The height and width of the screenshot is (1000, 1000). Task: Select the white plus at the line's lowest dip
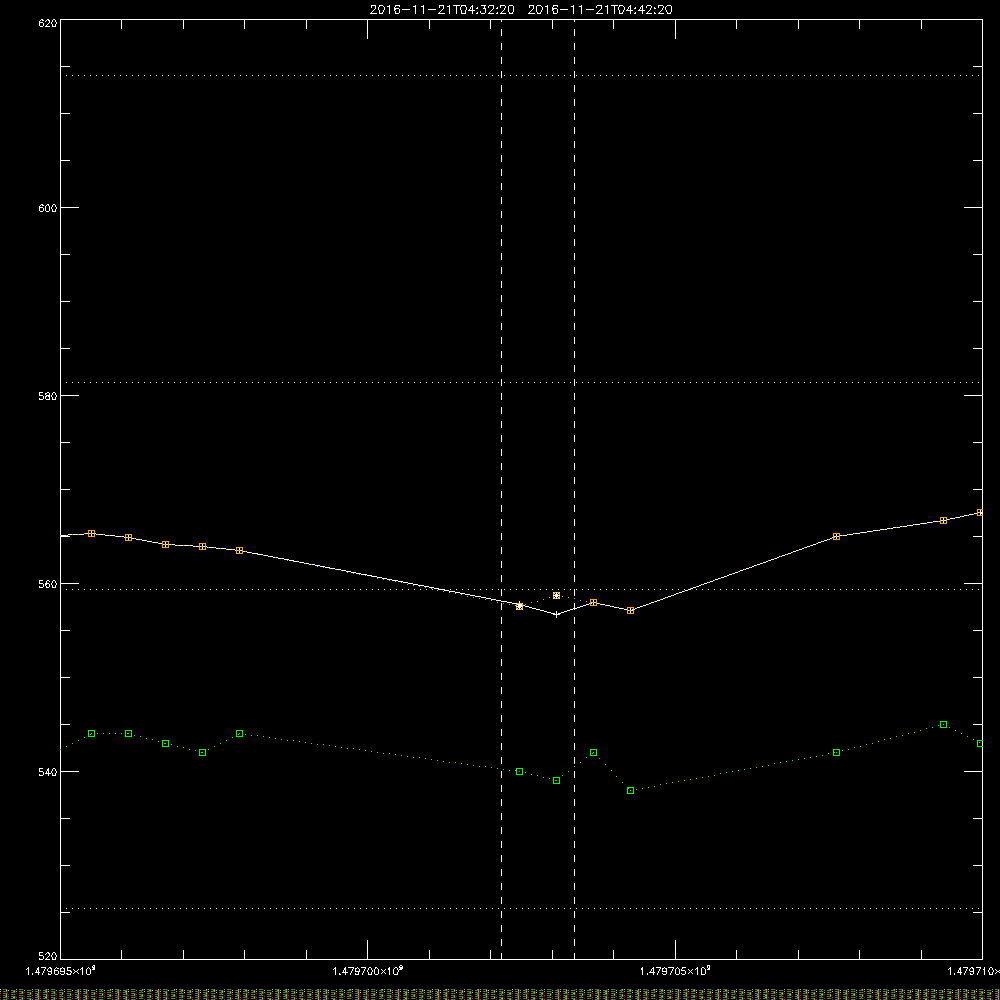pyautogui.click(x=557, y=615)
